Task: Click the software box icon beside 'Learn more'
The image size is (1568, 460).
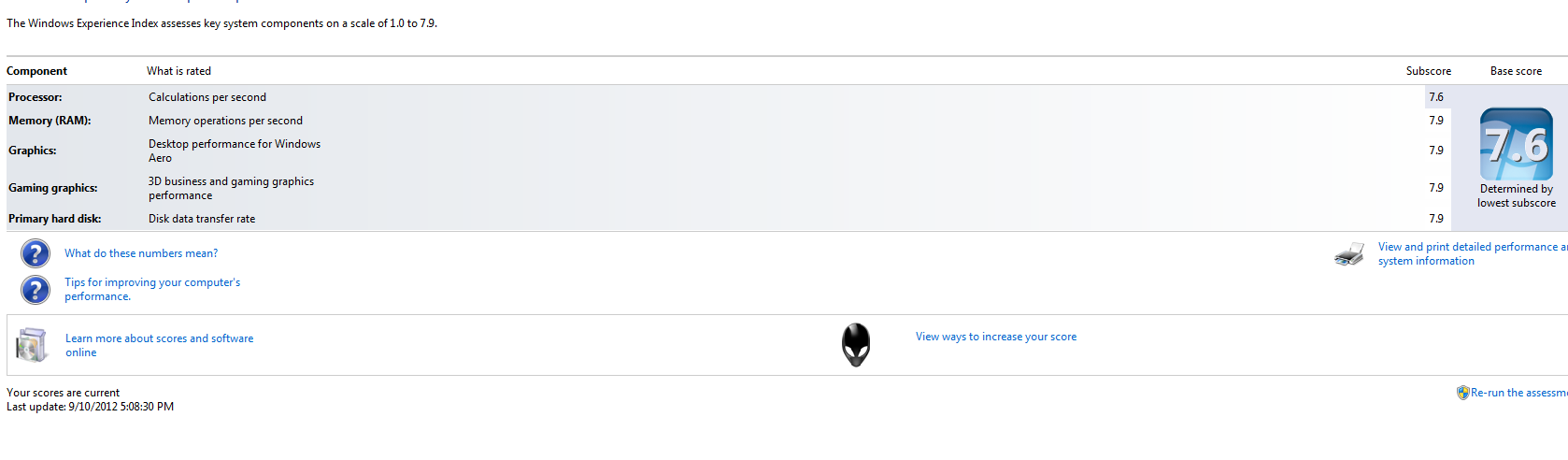Action: [x=32, y=345]
